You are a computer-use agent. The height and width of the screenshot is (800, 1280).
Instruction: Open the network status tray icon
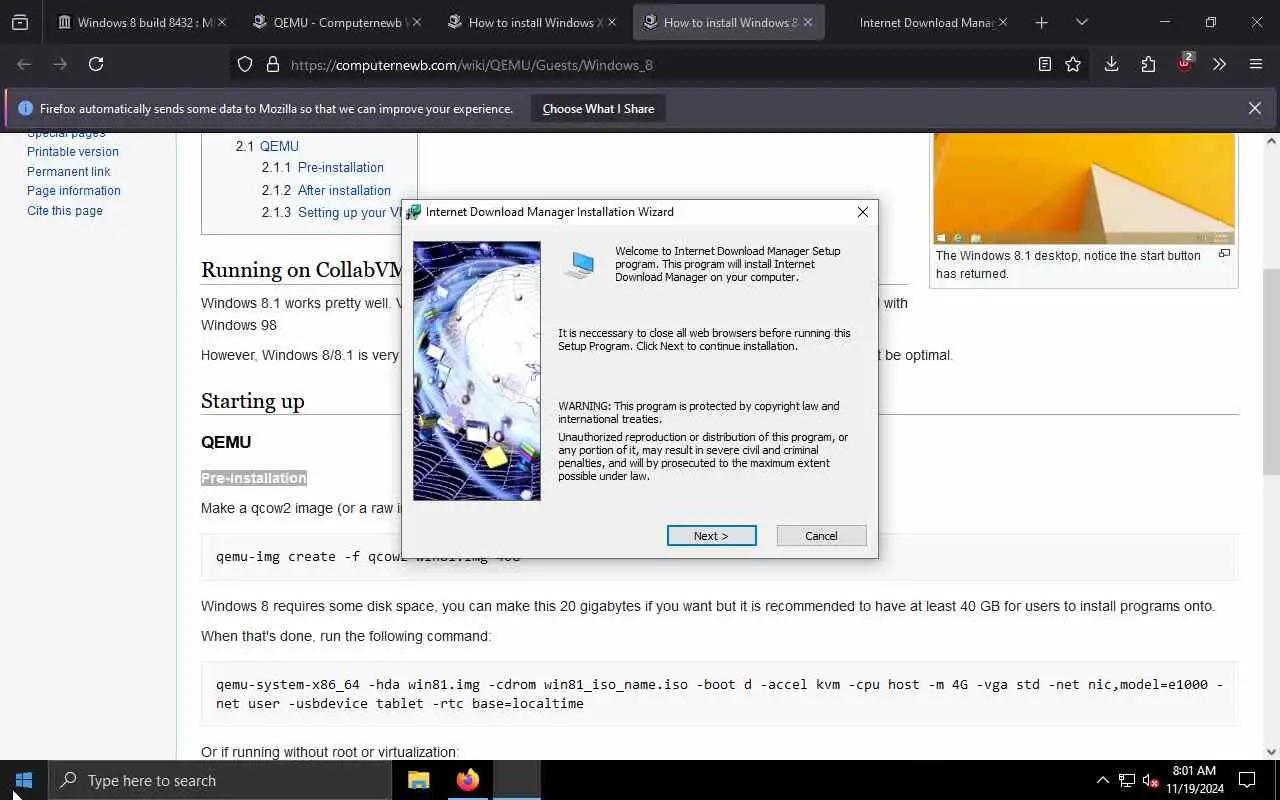pos(1126,780)
